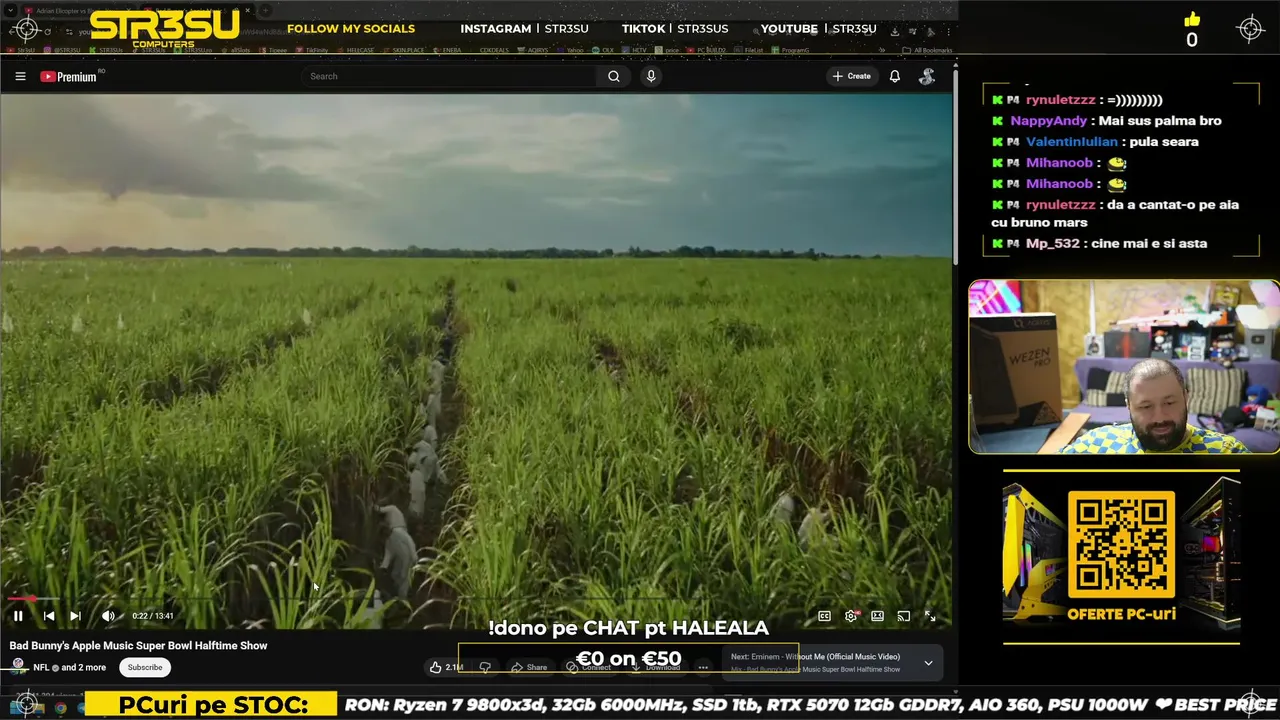Seek using the red video progress bar
The width and height of the screenshot is (1280, 720).
point(475,599)
